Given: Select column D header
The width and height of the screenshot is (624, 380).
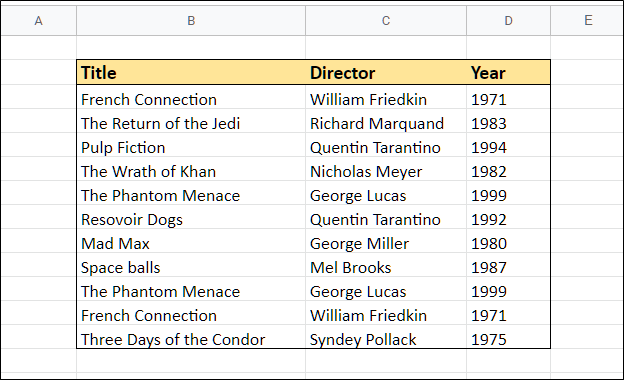Looking at the screenshot, I should coord(509,20).
